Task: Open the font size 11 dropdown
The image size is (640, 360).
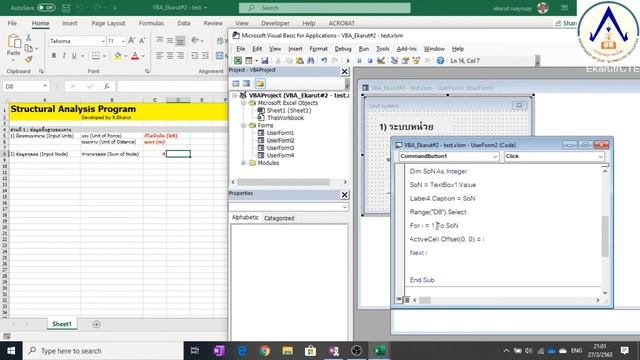Action: pos(123,41)
